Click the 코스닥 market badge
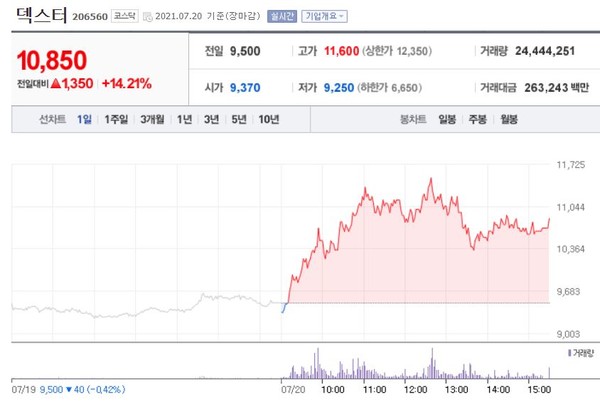Image resolution: width=600 pixels, height=407 pixels. point(125,17)
